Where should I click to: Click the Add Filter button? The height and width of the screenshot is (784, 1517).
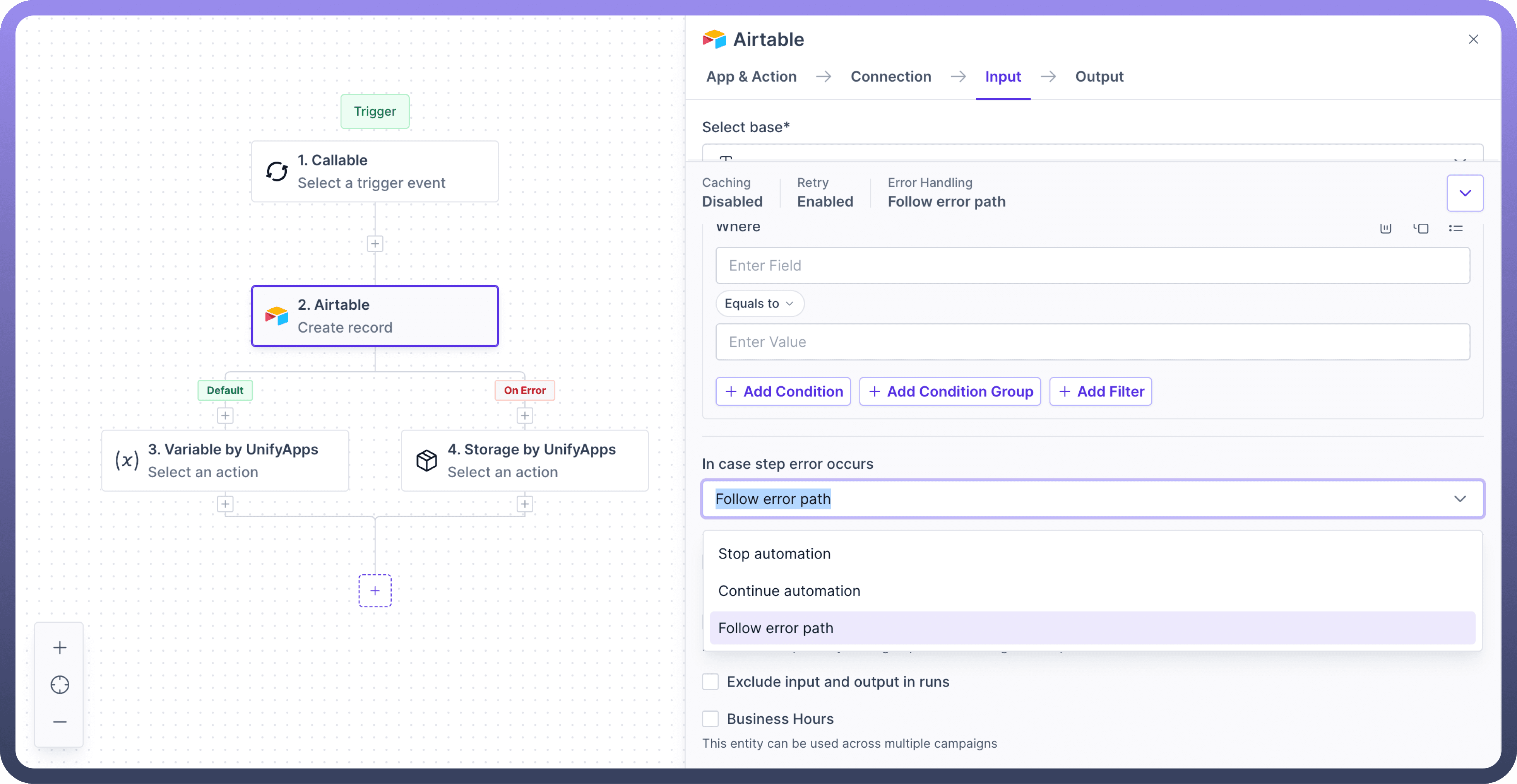1100,391
